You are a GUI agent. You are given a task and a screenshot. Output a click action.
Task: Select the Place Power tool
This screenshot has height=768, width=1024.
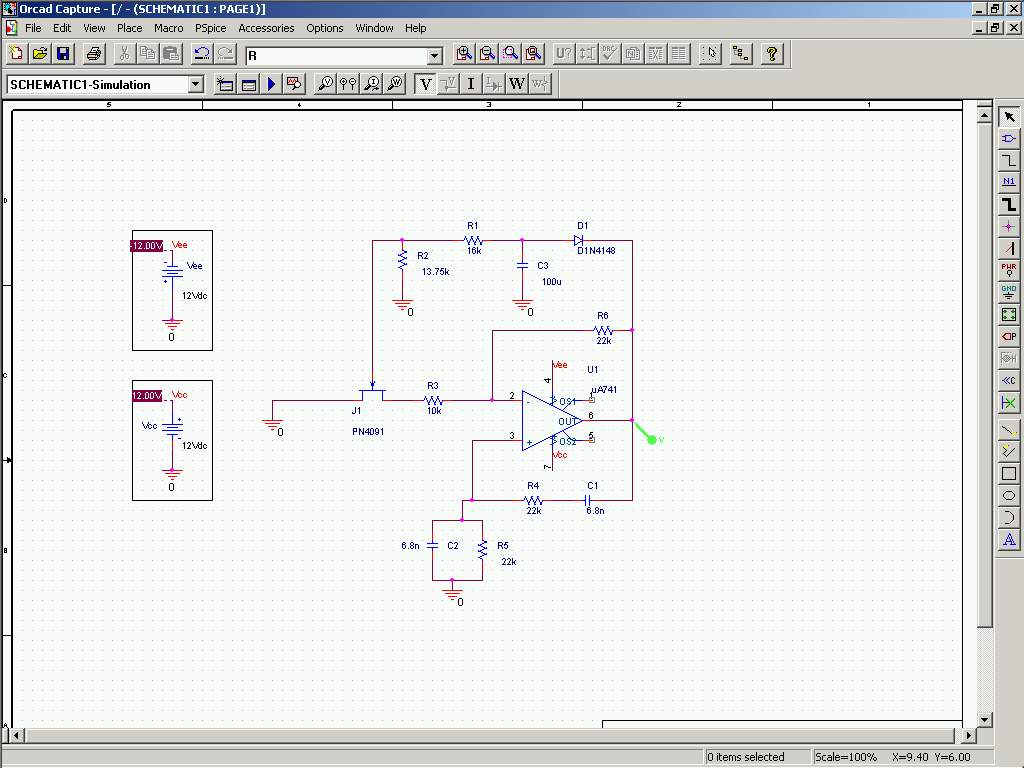click(1009, 270)
